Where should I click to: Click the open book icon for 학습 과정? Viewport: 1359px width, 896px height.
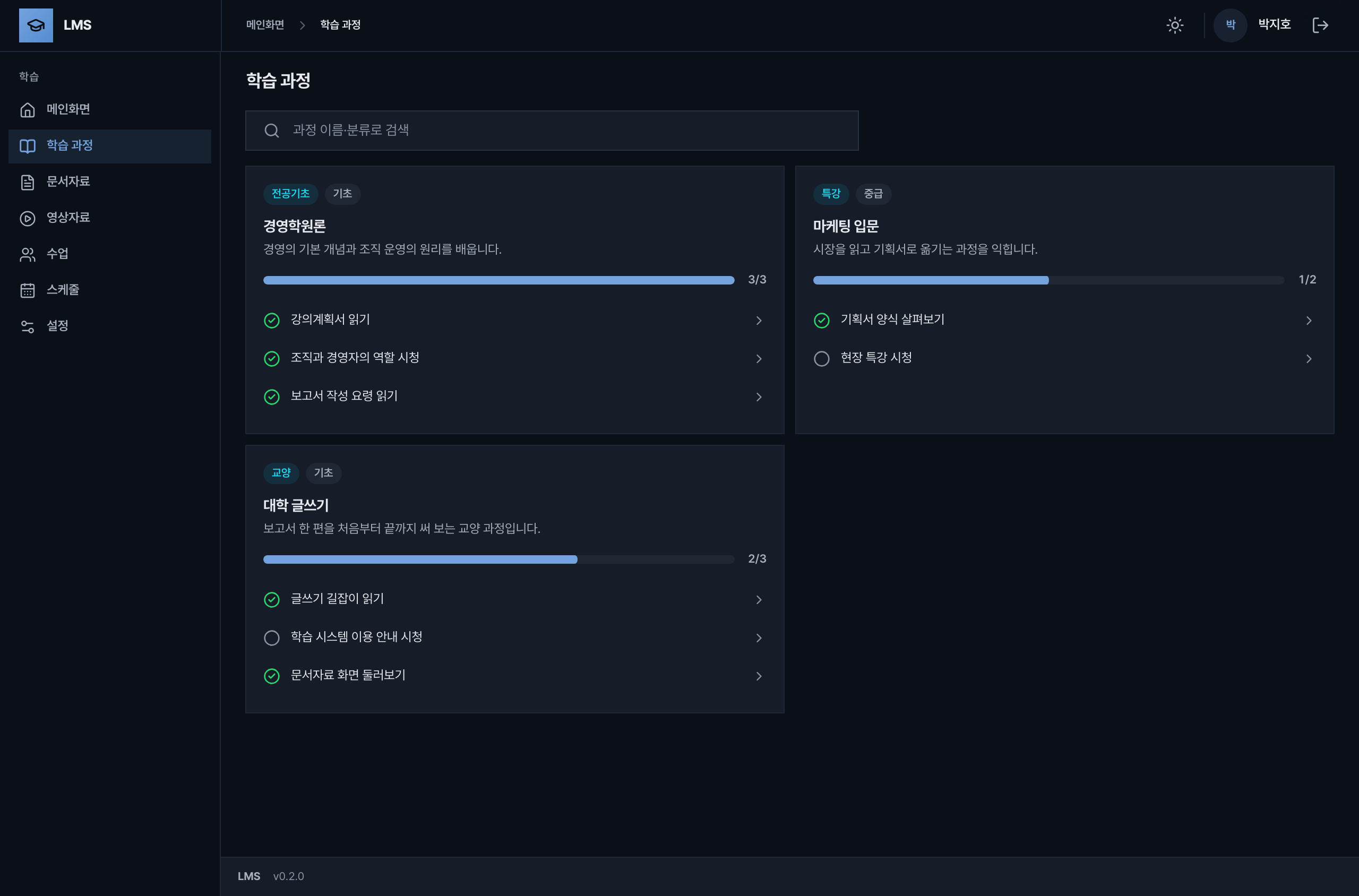[x=28, y=146]
